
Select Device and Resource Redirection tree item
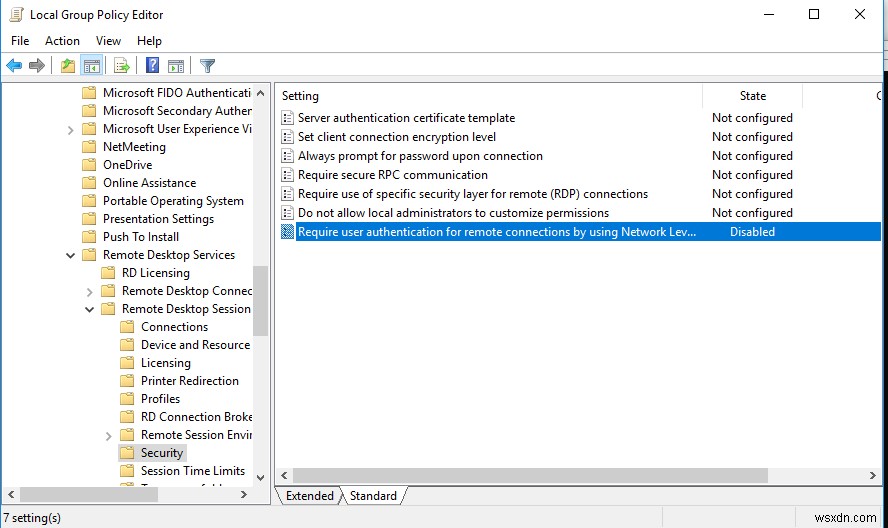tap(195, 344)
